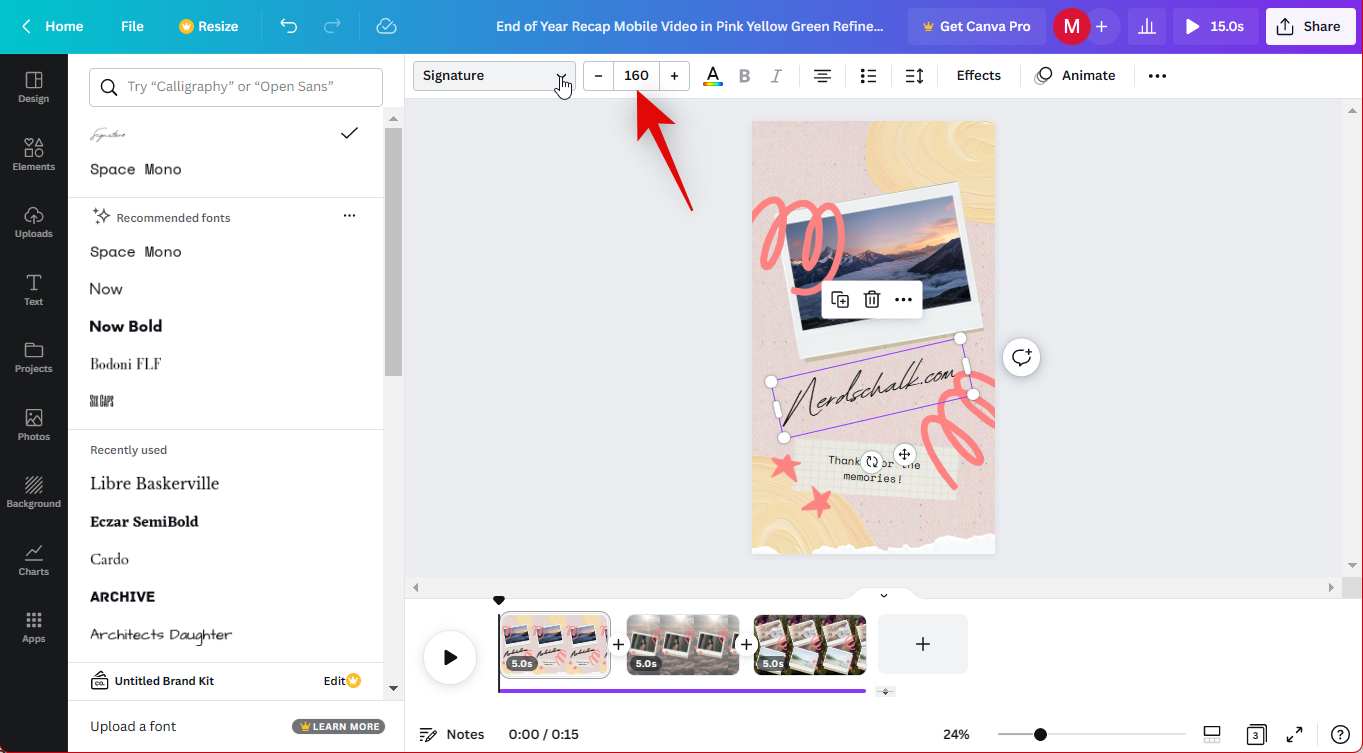This screenshot has width=1363, height=753.
Task: Delete the selected element with trash icon
Action: [872, 300]
